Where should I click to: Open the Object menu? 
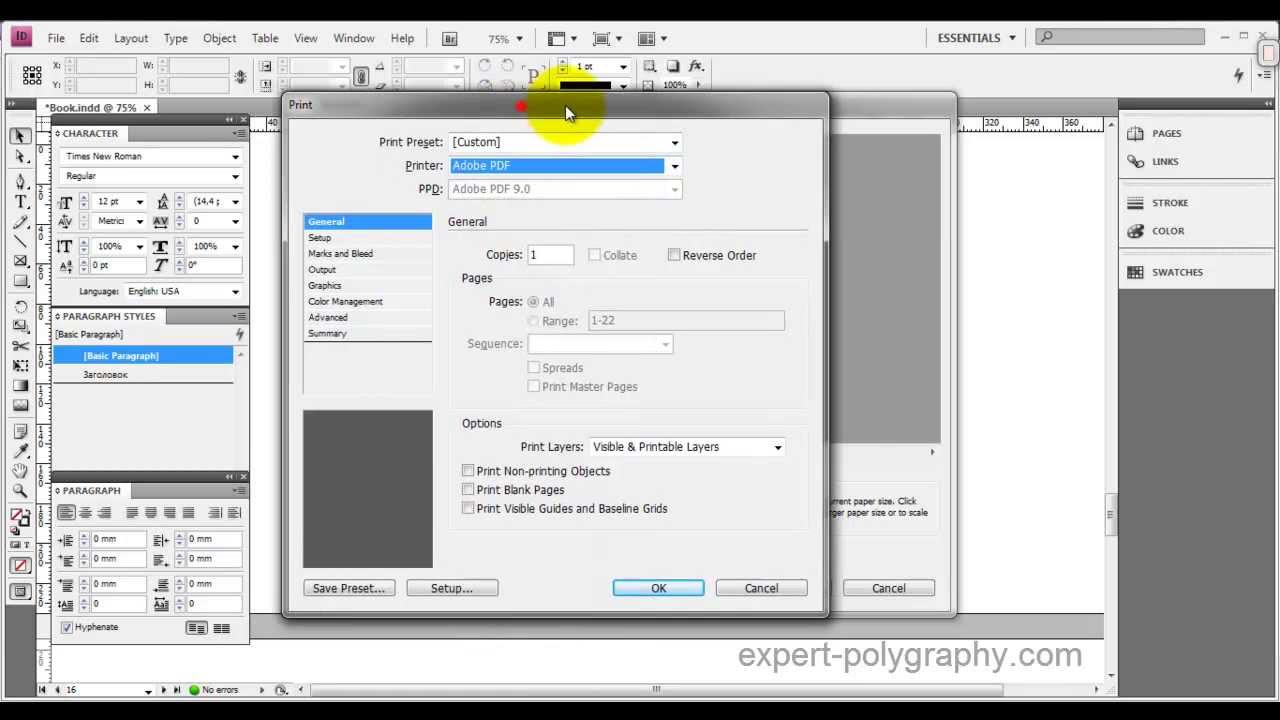(219, 38)
